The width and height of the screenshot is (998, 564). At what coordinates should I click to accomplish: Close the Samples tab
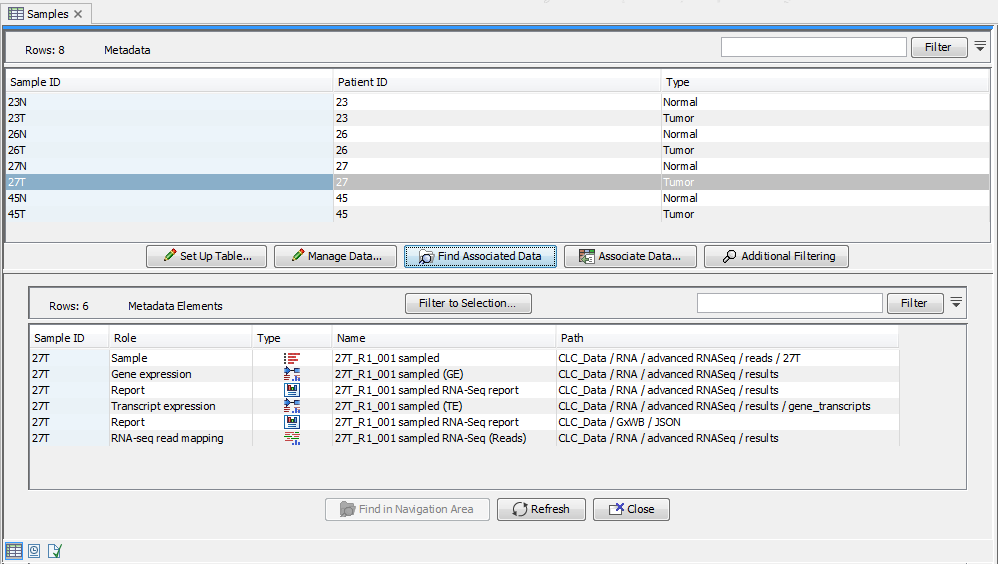pyautogui.click(x=78, y=14)
